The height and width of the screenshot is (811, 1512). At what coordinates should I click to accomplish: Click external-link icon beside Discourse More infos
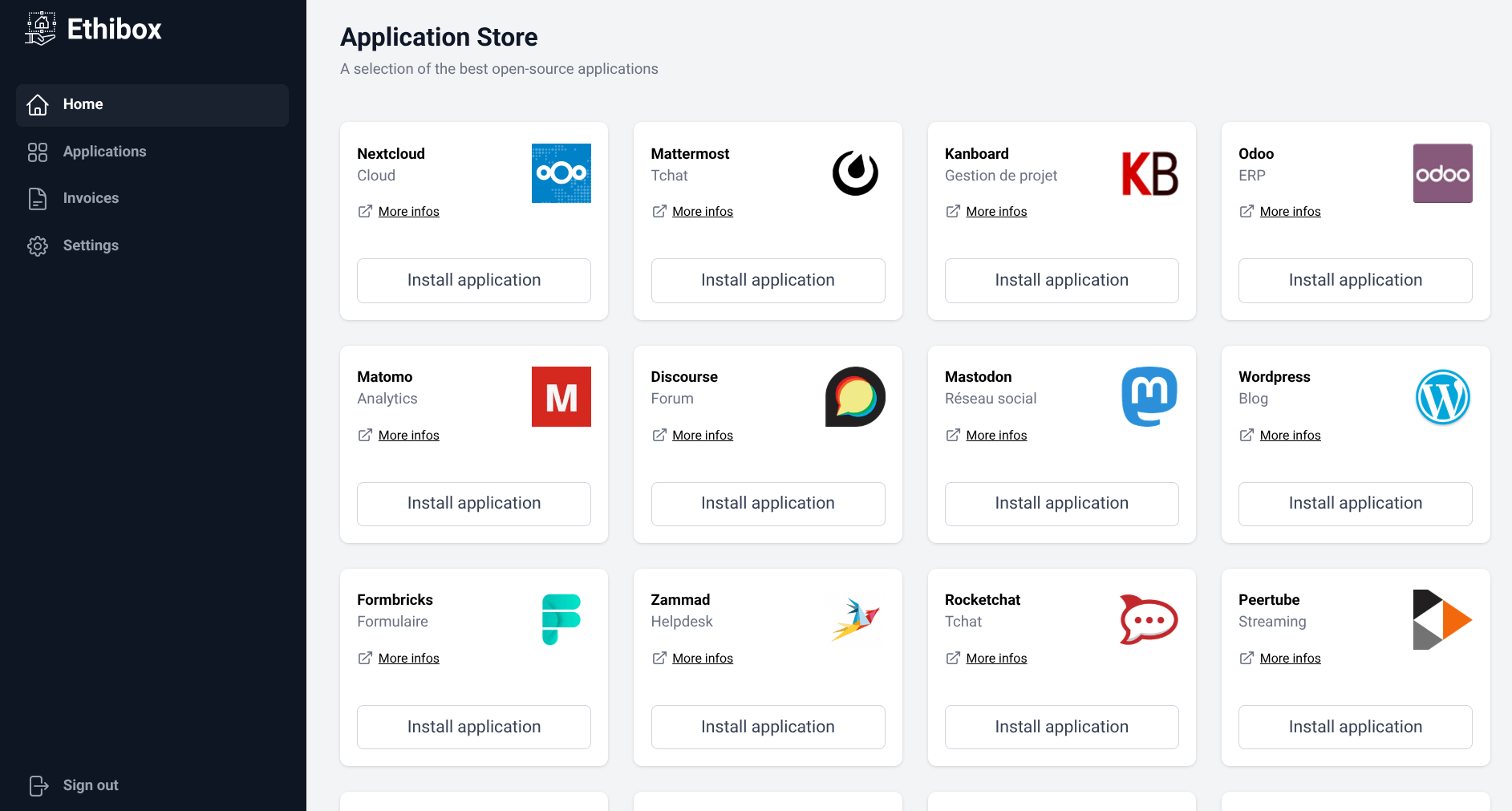tap(659, 435)
